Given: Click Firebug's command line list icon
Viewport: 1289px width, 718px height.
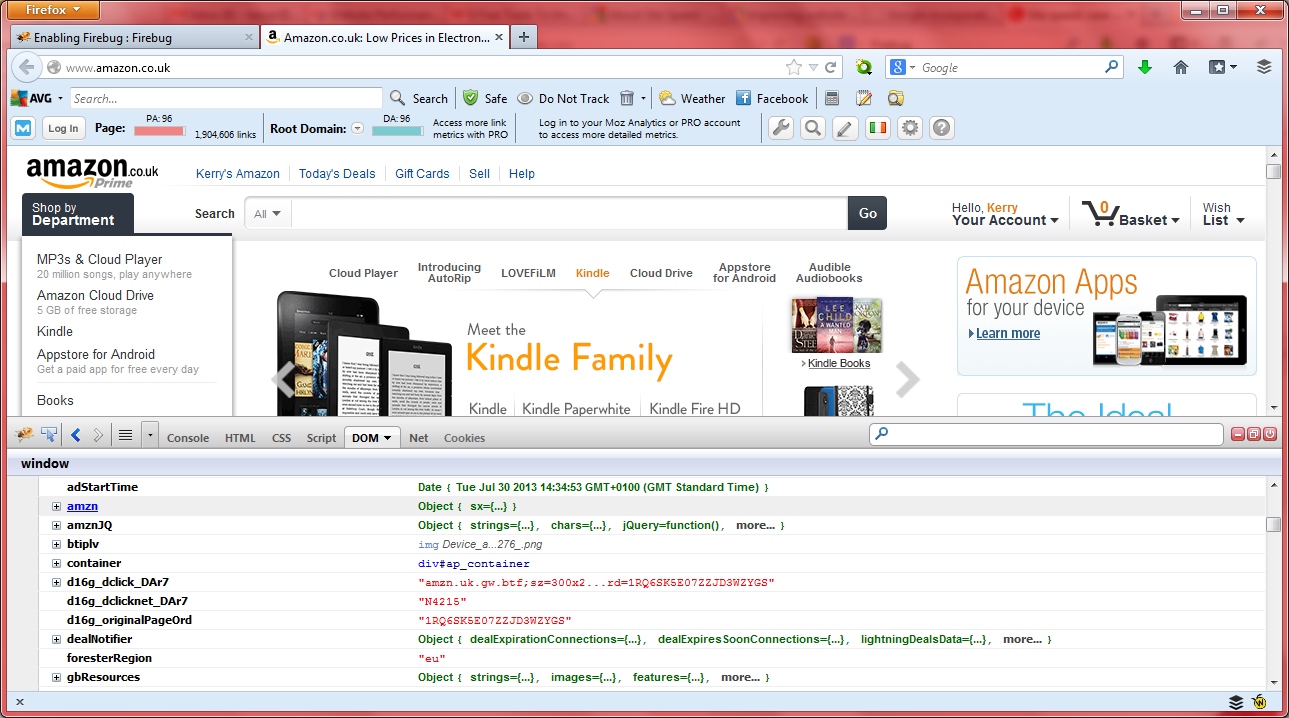Looking at the screenshot, I should click(x=125, y=435).
